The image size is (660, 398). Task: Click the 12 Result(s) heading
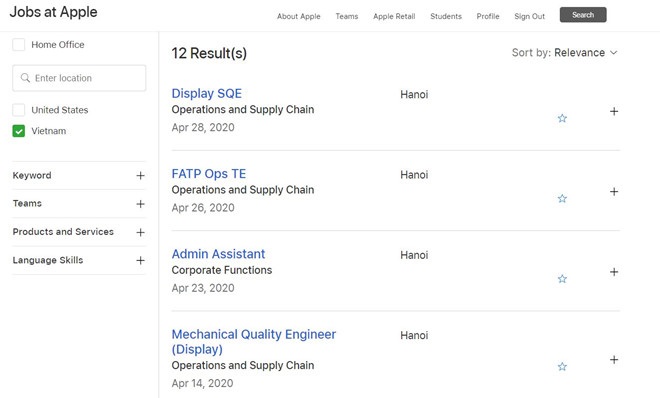(209, 53)
